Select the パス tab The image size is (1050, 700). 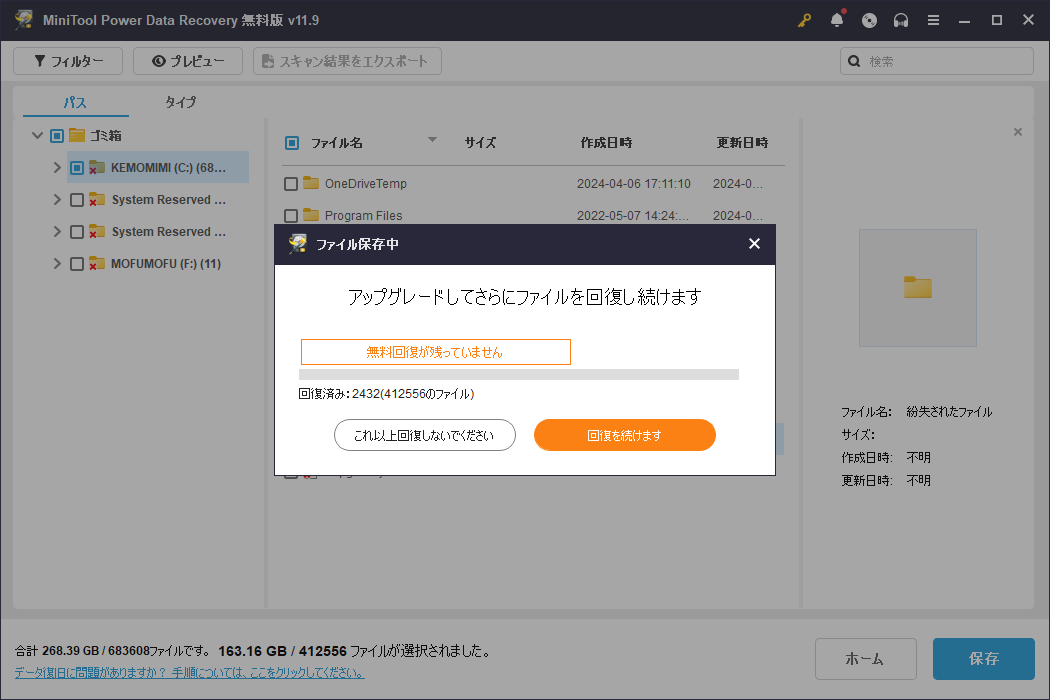point(75,102)
